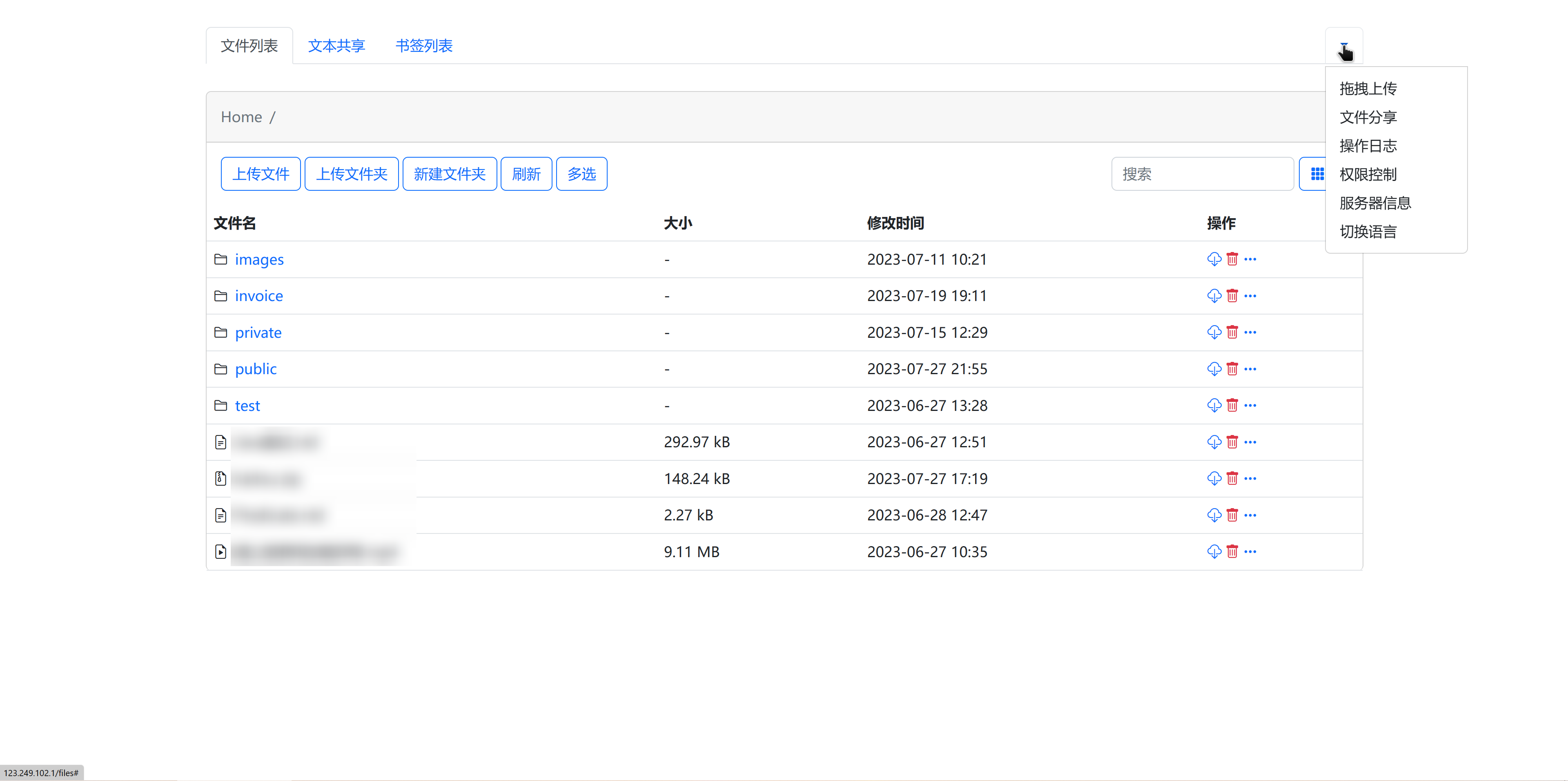1568x781 pixels.
Task: Delete the 148.24 kB file
Action: pos(1232,478)
